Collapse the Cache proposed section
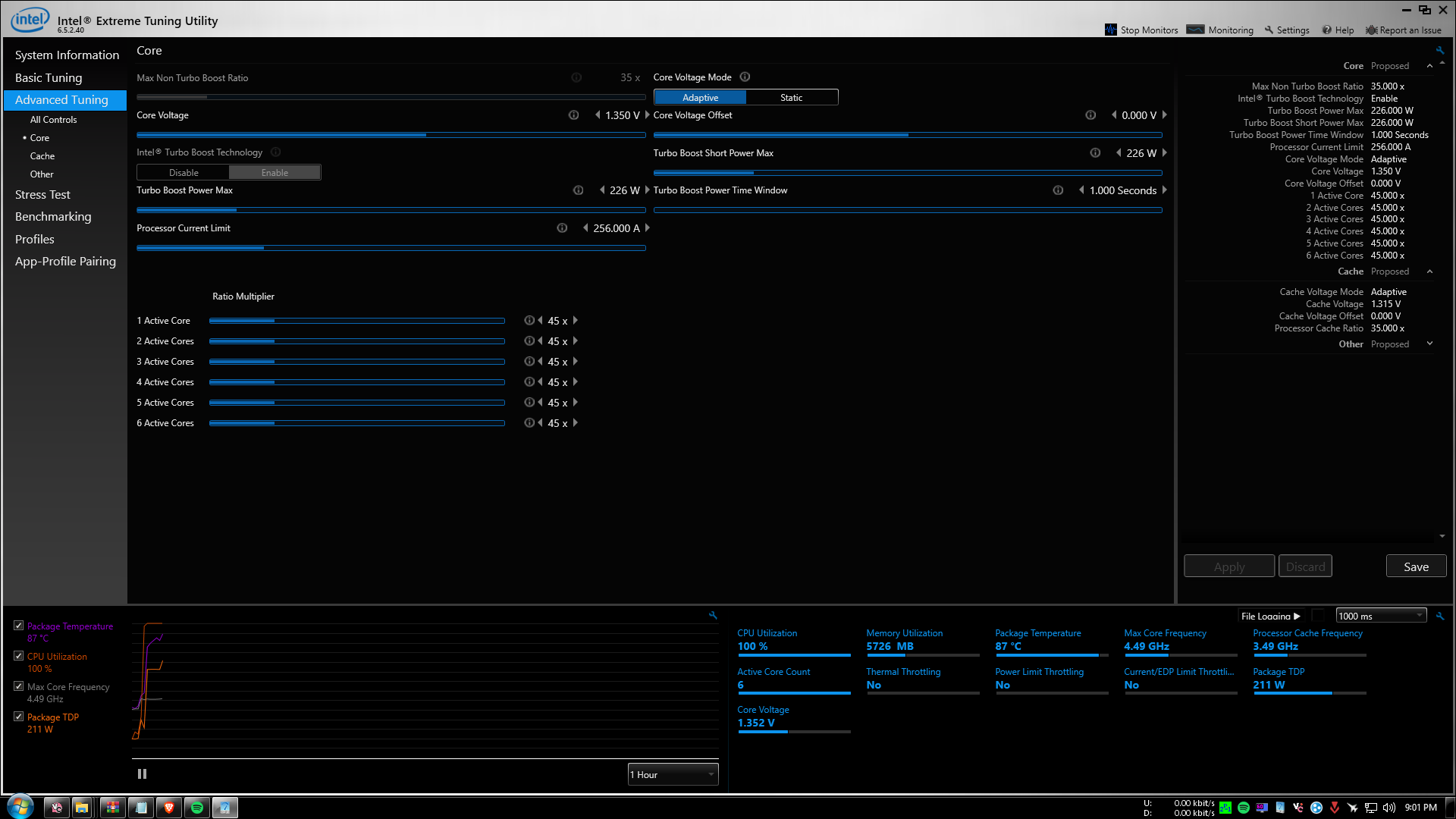 click(1429, 271)
